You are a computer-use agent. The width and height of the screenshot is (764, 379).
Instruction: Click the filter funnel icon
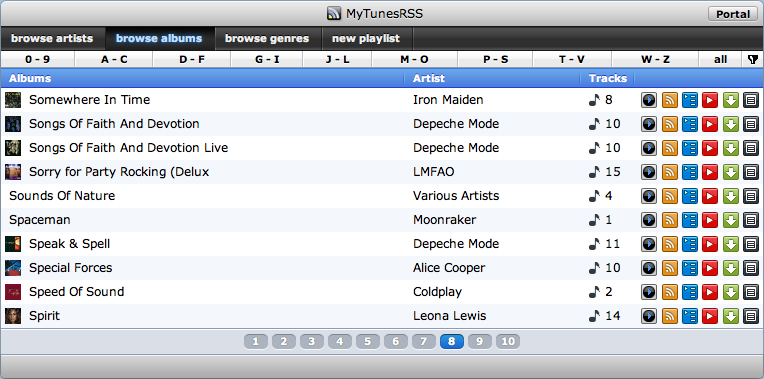point(752,59)
